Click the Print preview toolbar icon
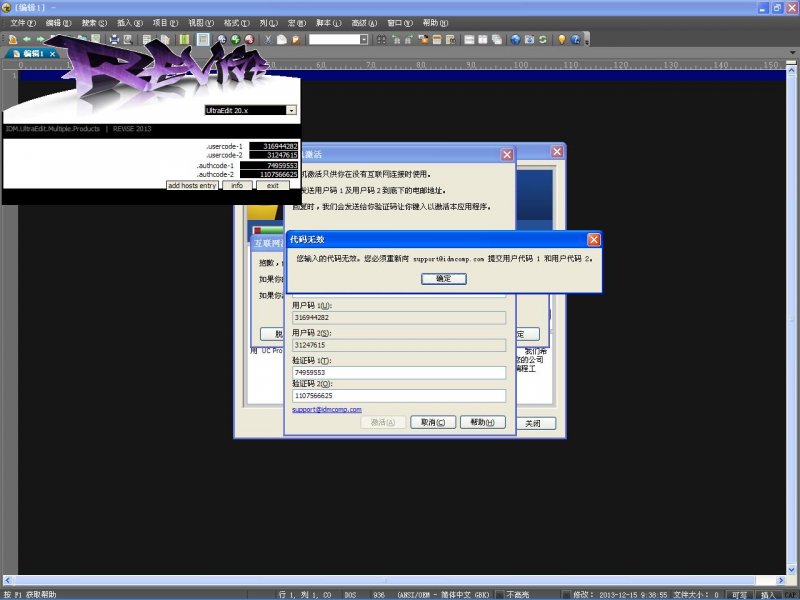The height and width of the screenshot is (600, 800). (x=128, y=39)
